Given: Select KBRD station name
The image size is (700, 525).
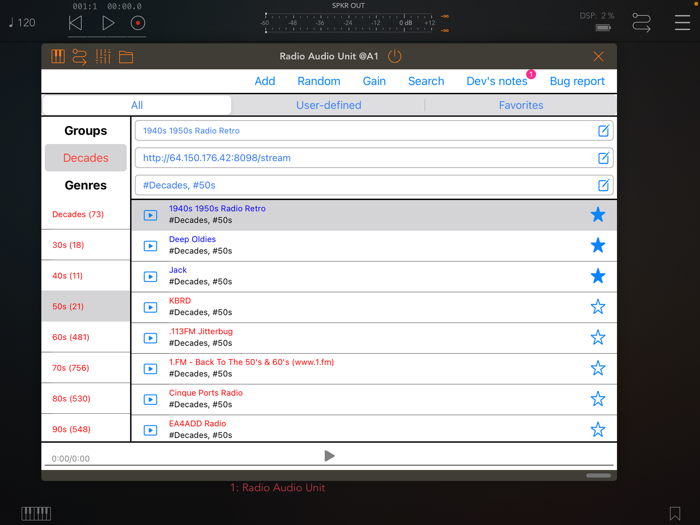Looking at the screenshot, I should [180, 301].
